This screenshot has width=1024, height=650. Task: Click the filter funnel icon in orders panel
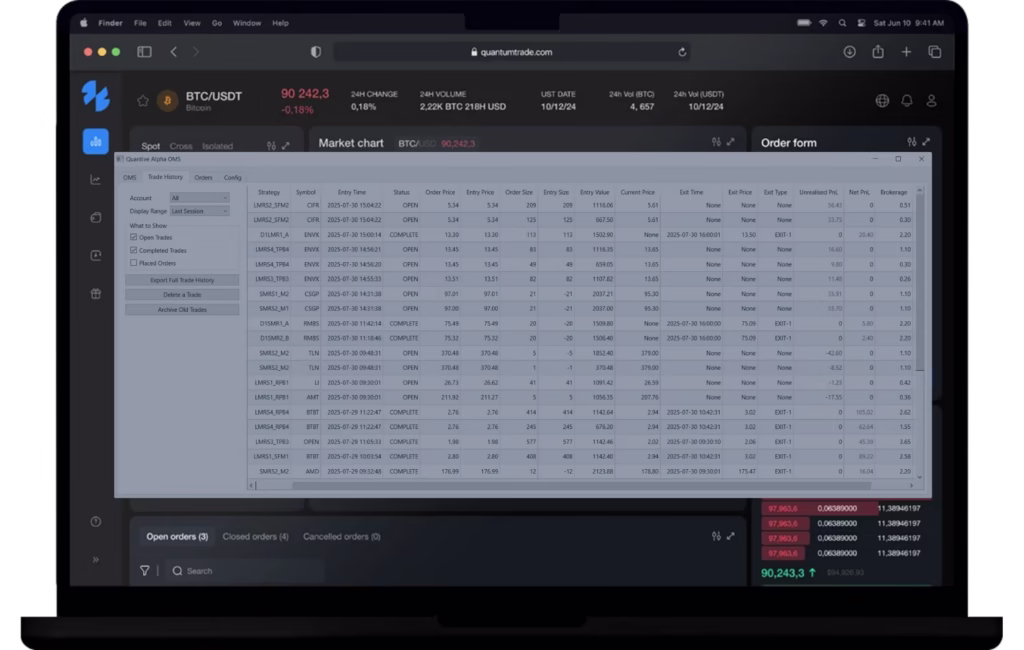145,570
